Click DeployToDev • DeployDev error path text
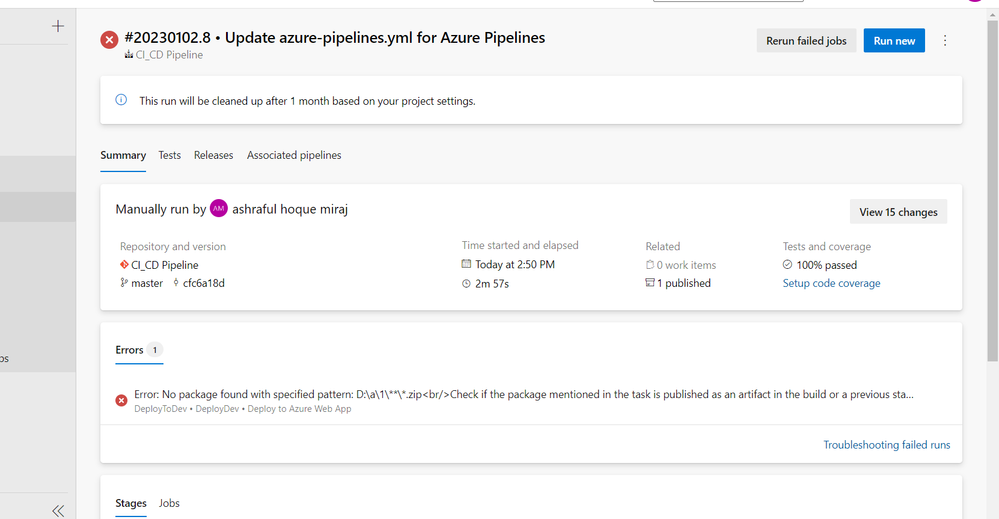 pyautogui.click(x=243, y=409)
